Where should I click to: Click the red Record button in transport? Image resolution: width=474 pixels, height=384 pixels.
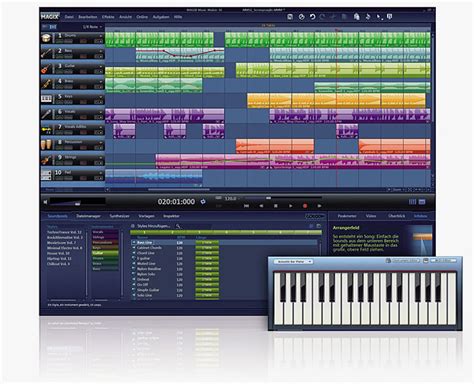point(305,206)
